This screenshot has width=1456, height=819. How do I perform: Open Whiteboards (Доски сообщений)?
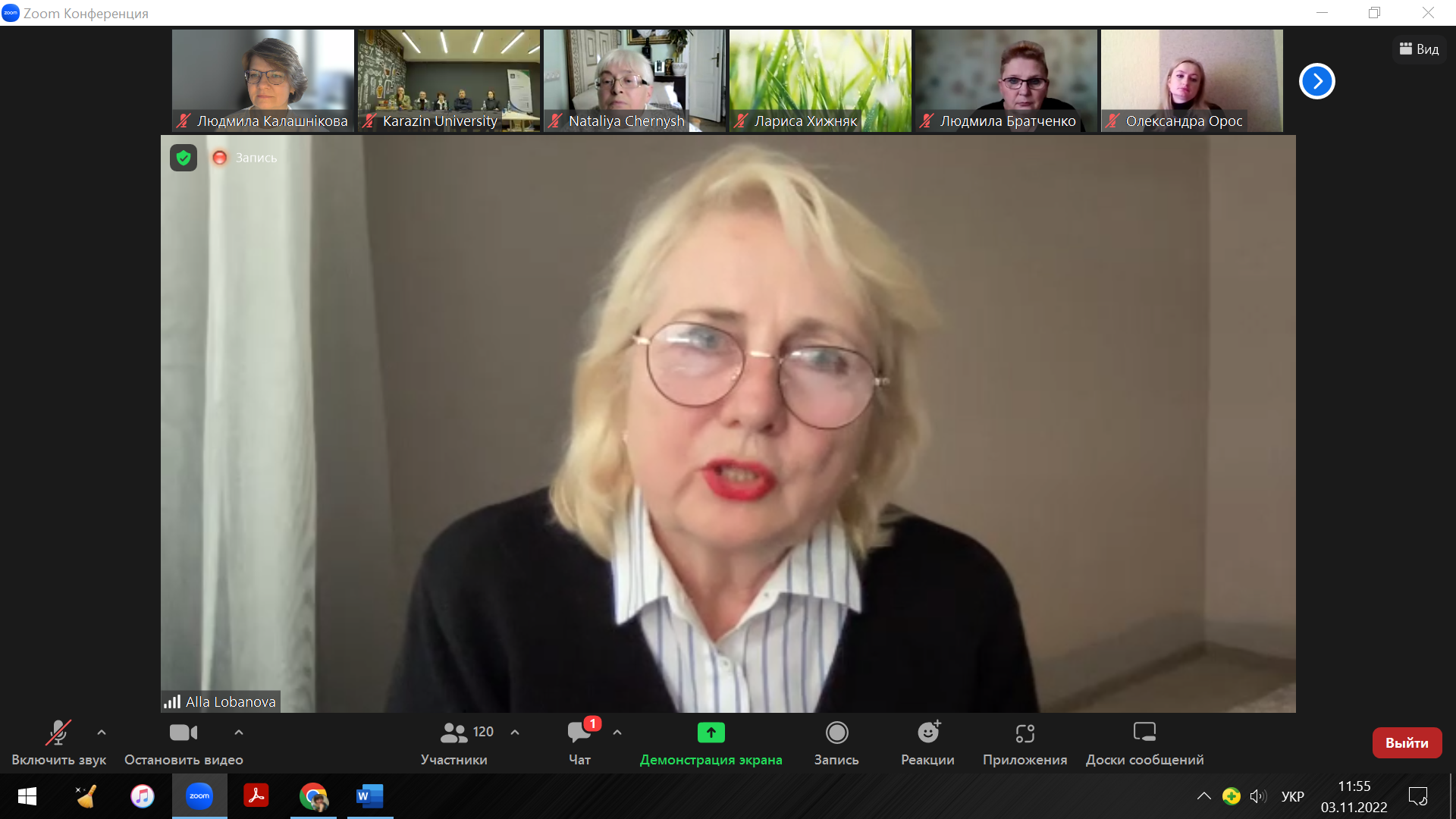coord(1144,733)
